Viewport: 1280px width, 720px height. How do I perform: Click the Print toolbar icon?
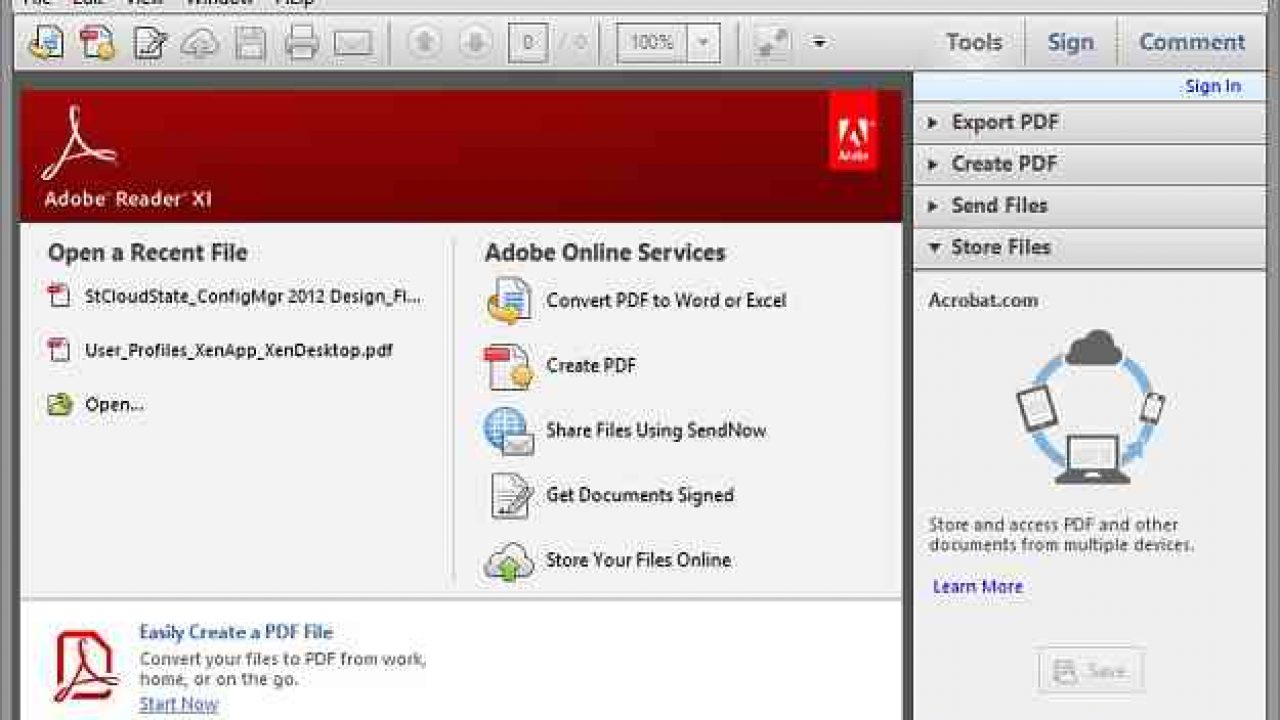301,42
